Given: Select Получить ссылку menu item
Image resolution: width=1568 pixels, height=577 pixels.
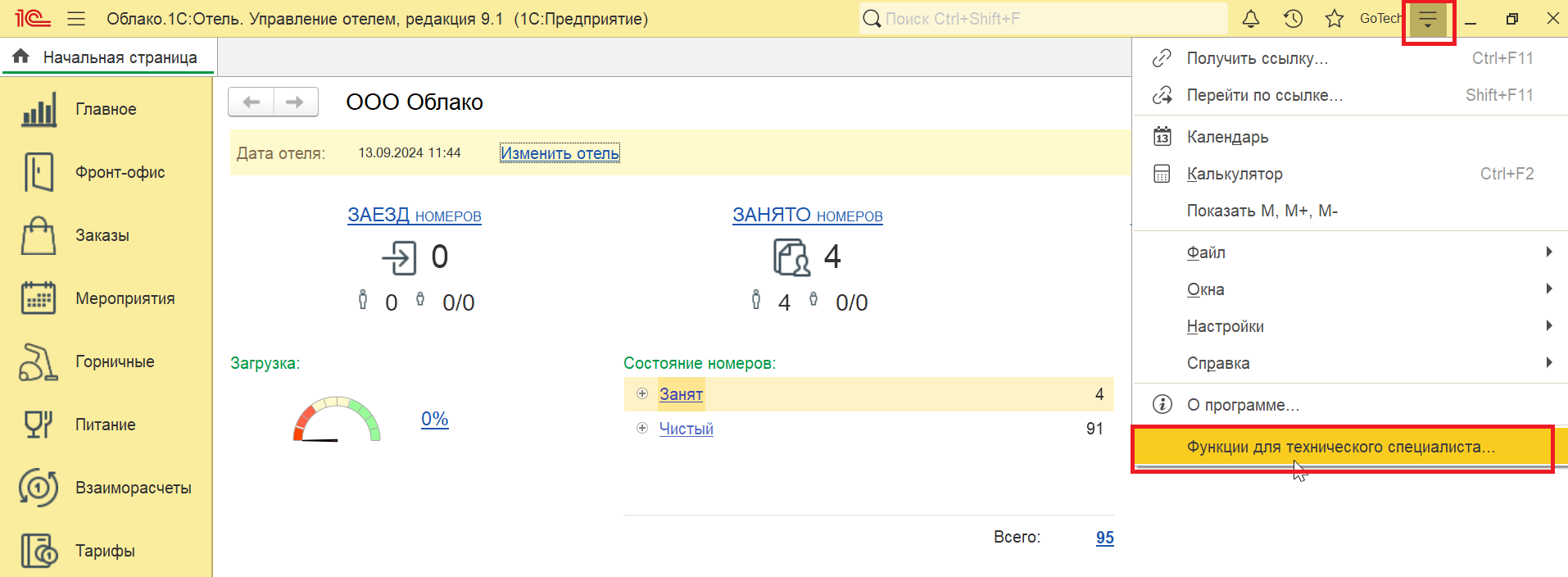Looking at the screenshot, I should pos(1349,58).
